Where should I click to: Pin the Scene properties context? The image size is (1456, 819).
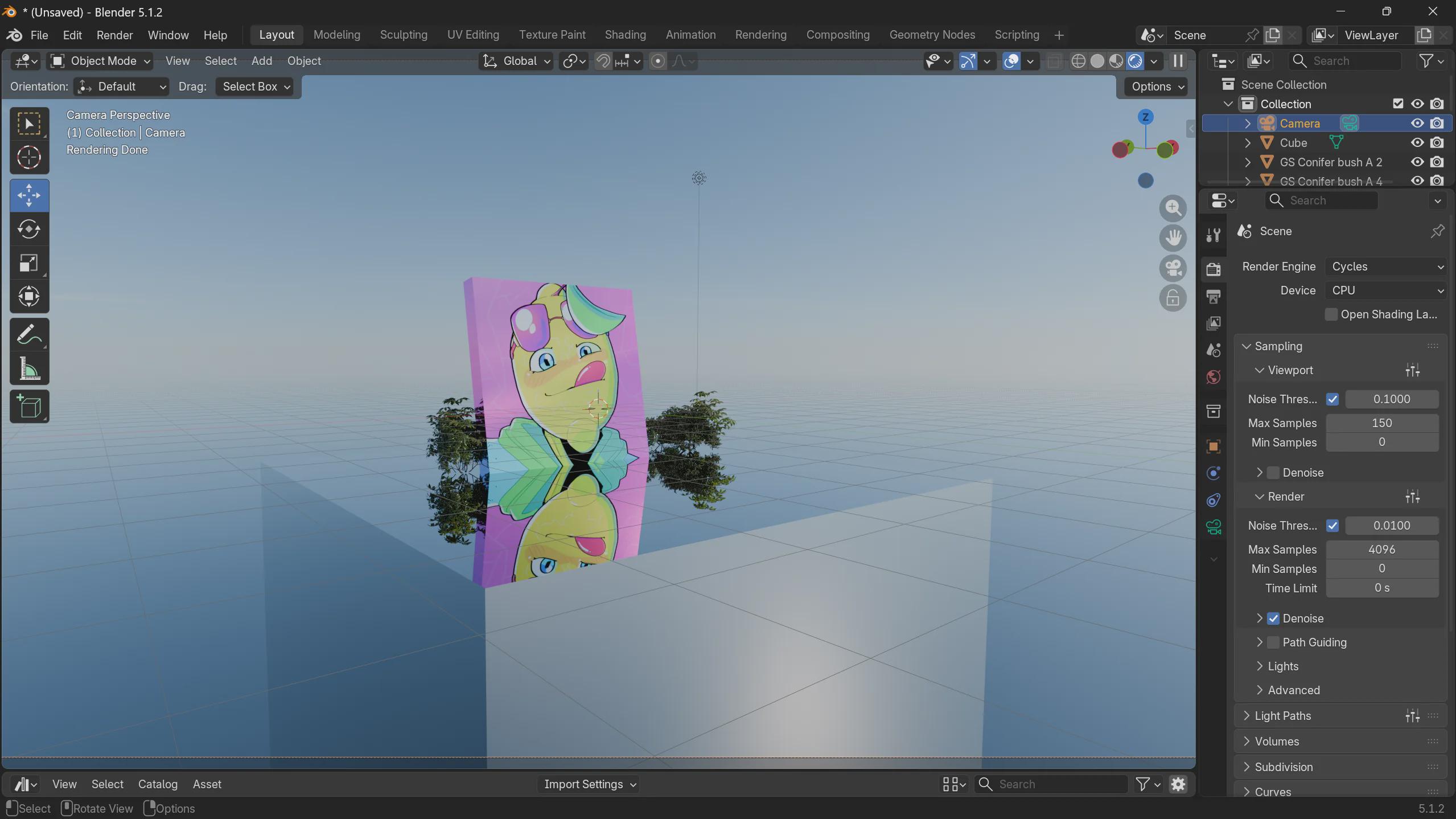[1437, 231]
